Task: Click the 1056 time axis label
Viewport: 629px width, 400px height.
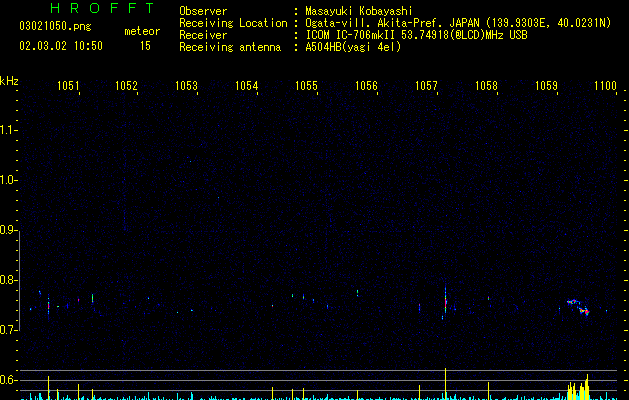Action: point(366,86)
